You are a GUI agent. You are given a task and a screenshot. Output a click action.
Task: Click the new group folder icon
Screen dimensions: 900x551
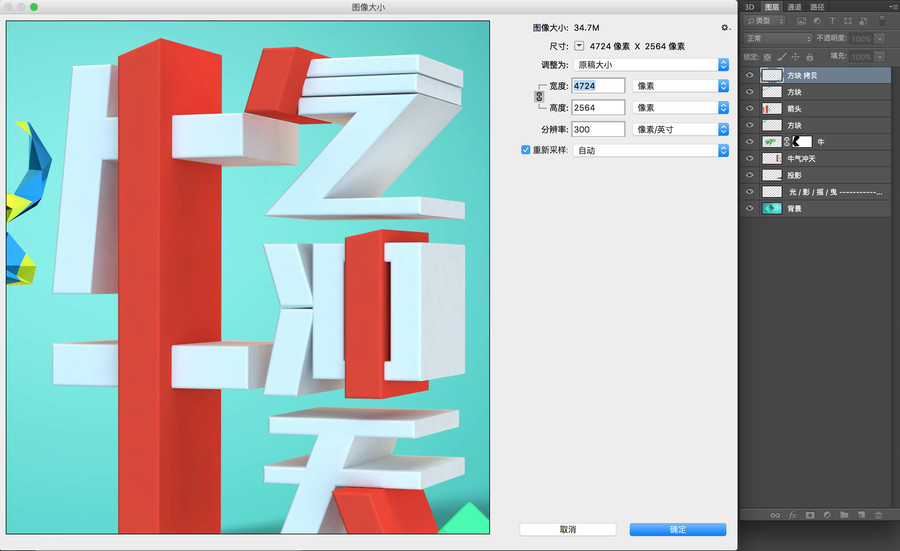coord(844,515)
